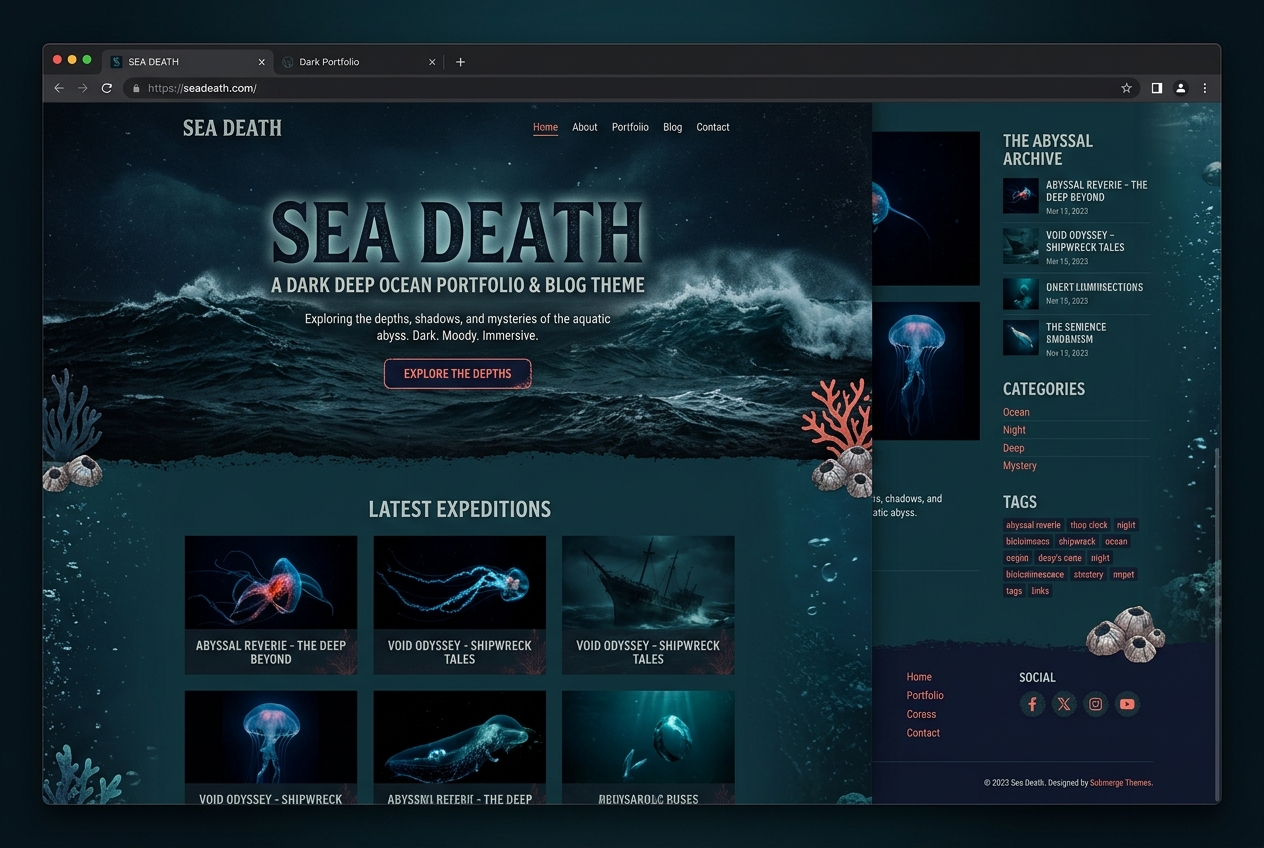Open the Submerge Themes credit link
Viewport: 1264px width, 848px height.
pos(1121,783)
